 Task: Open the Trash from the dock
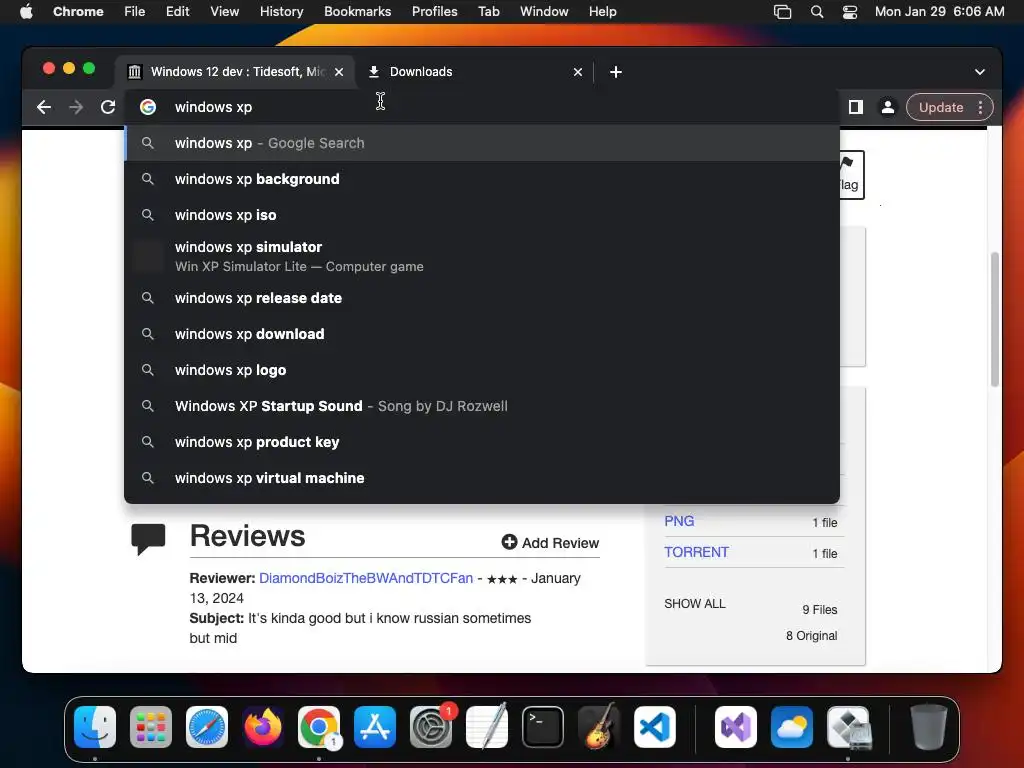pos(928,727)
